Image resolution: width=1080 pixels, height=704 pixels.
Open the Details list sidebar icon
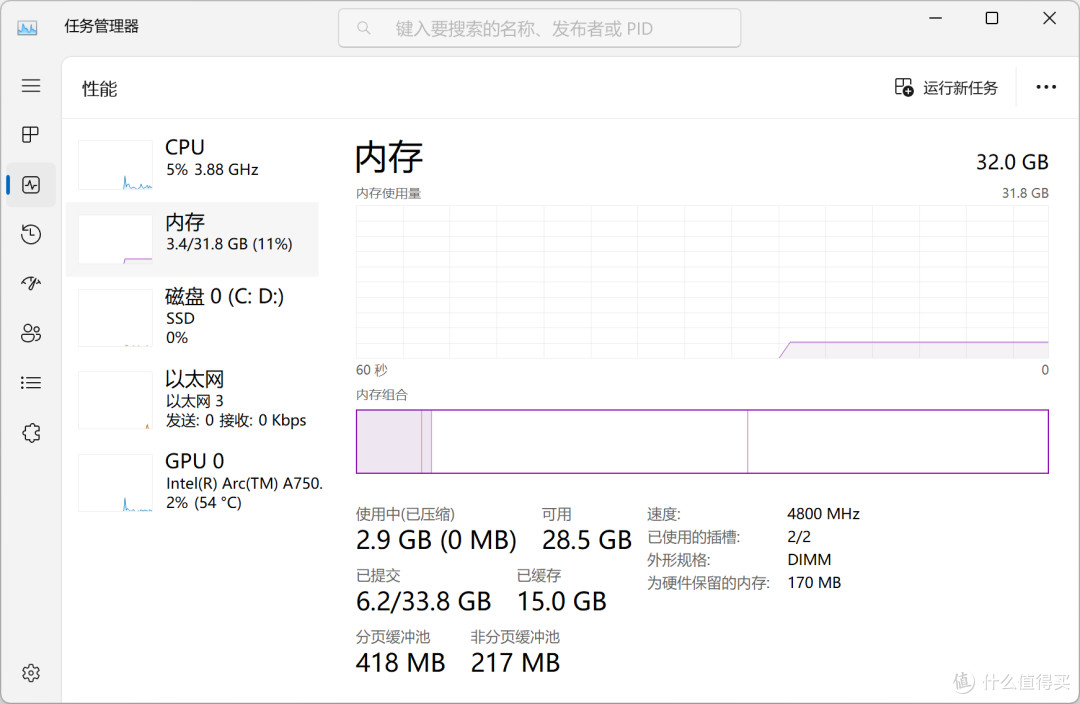(31, 383)
